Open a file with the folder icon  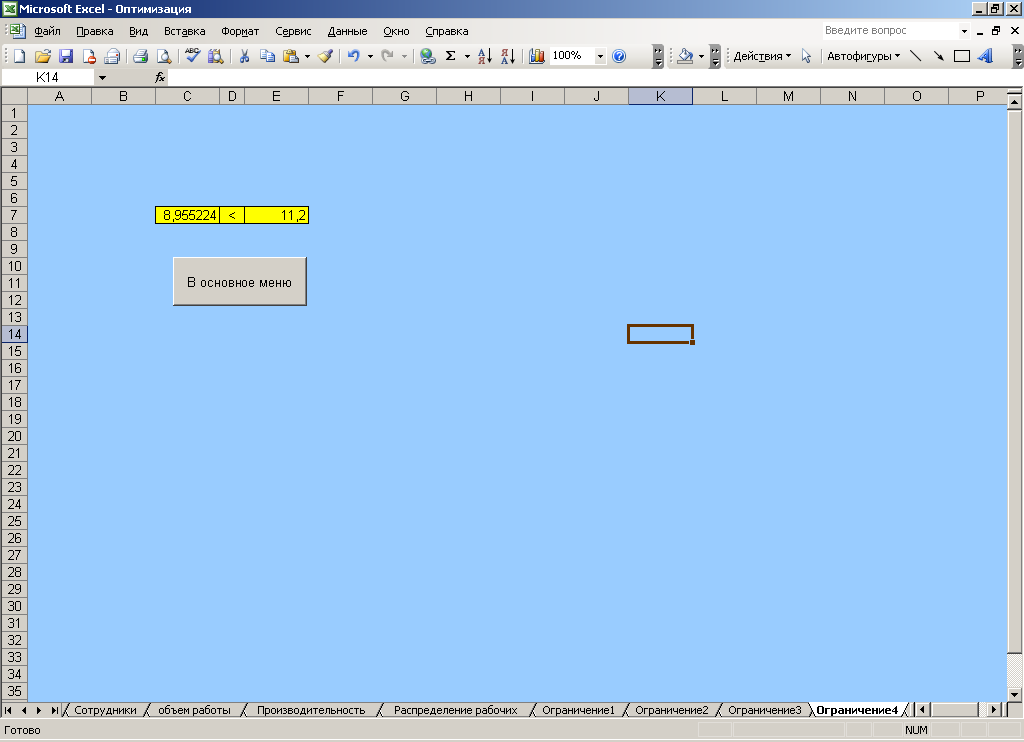click(x=43, y=57)
